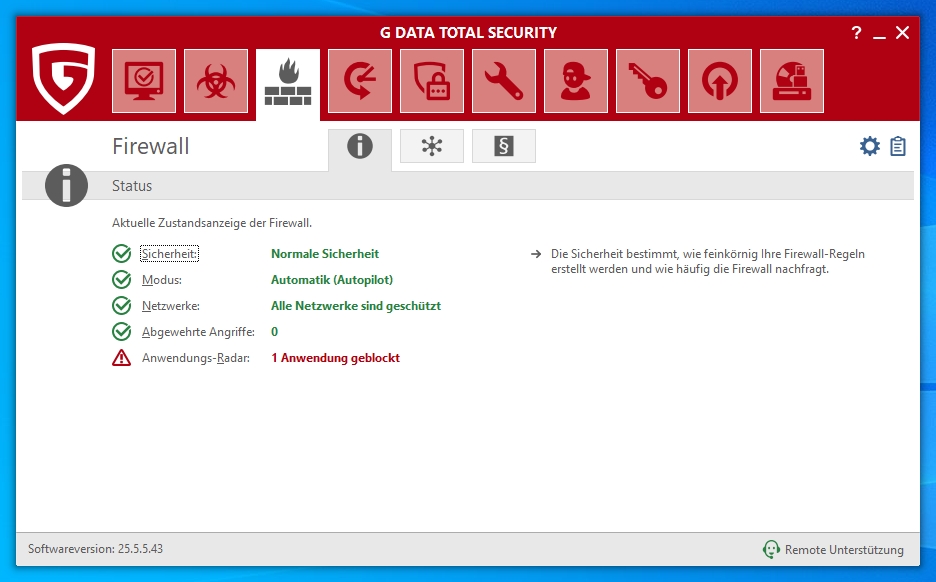Click Aktuelle Zustandsanzeige der Firewall text
The width and height of the screenshot is (936, 582).
click(212, 223)
